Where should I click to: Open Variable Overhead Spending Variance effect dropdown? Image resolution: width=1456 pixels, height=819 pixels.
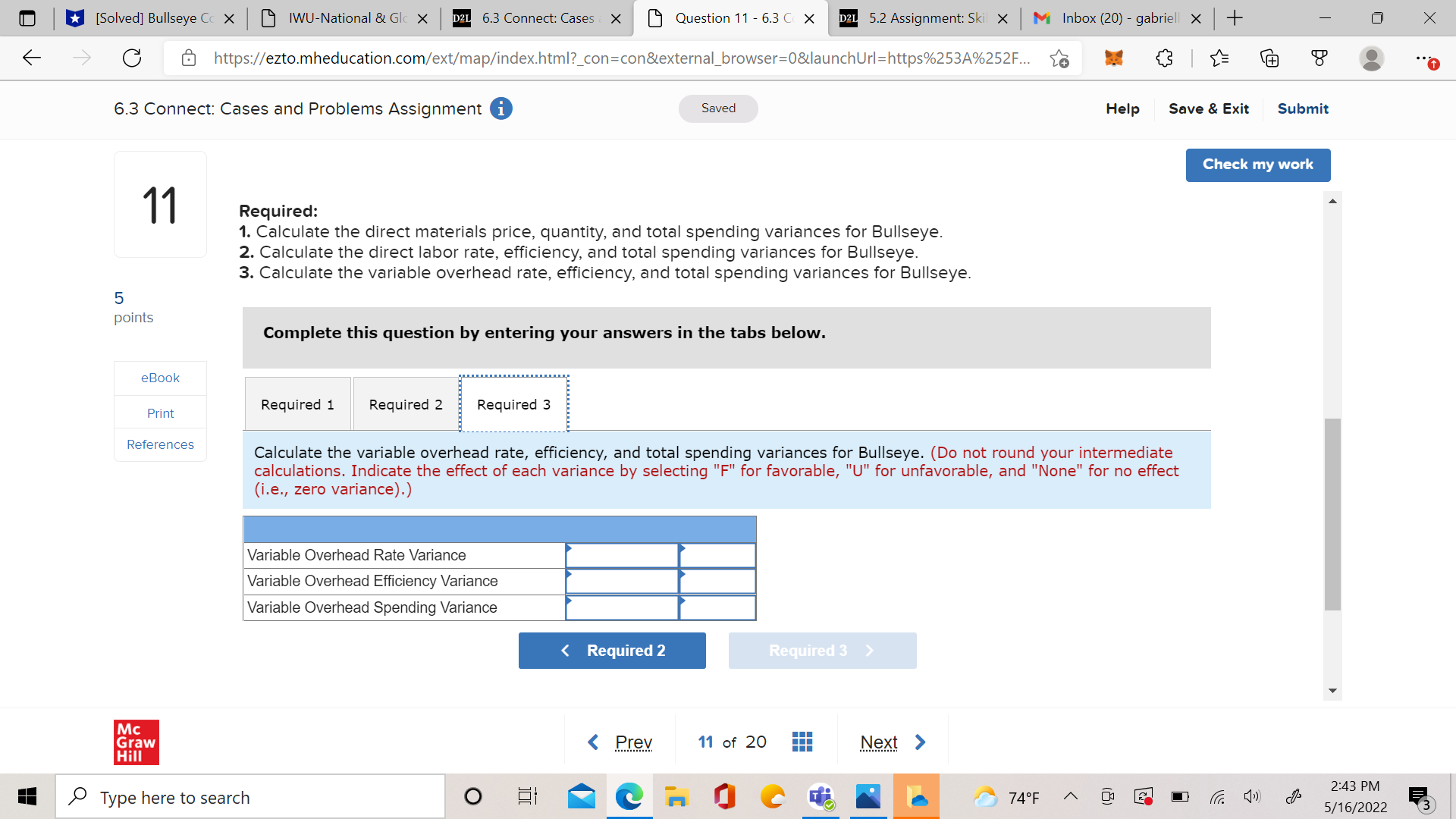[717, 607]
